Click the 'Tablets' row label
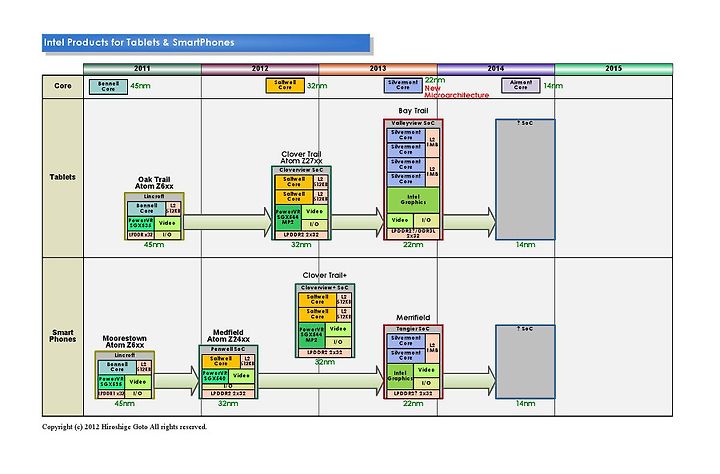The width and height of the screenshot is (720, 474). coord(63,177)
